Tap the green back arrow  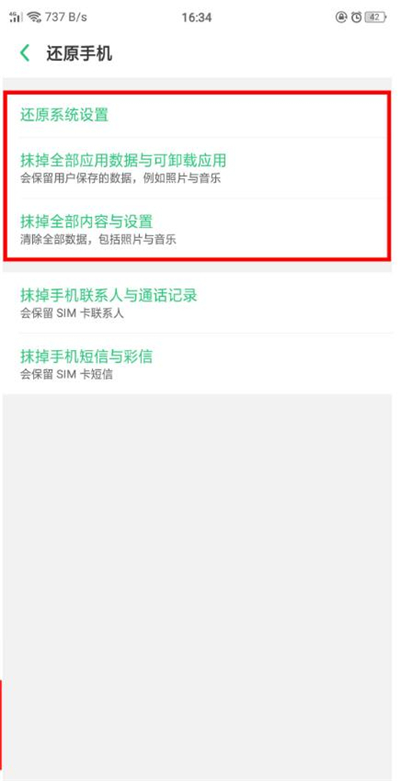24,53
